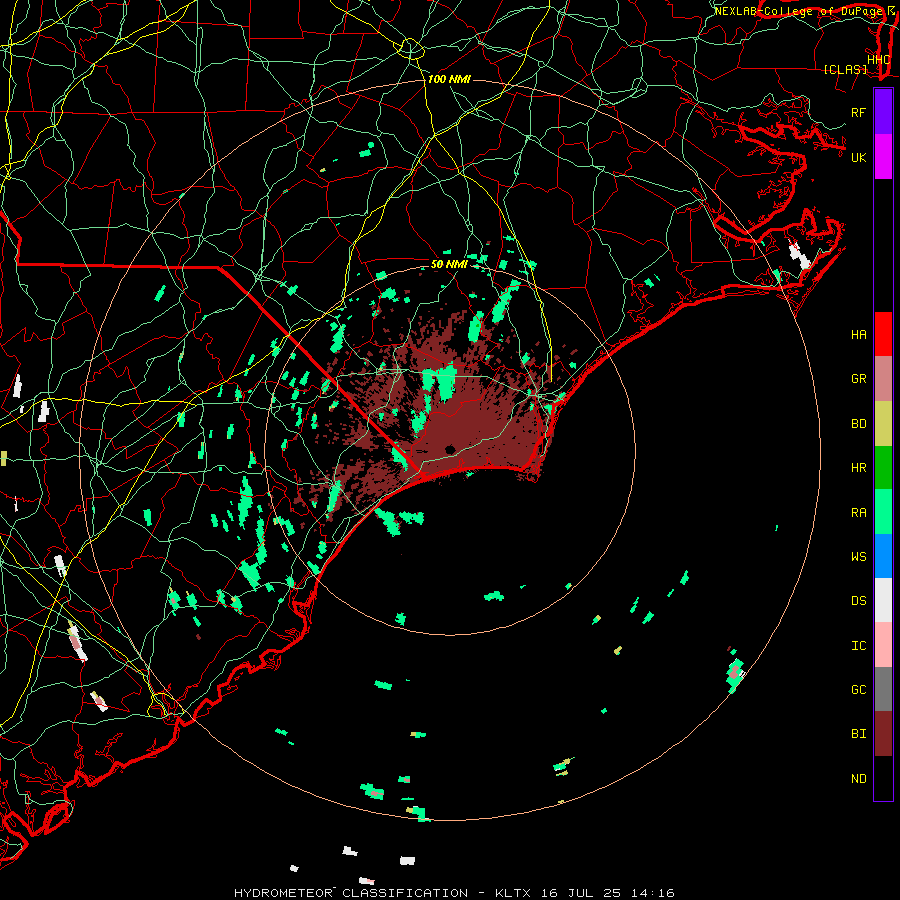
Task: Click the light green RA legend swatch
Action: point(883,512)
